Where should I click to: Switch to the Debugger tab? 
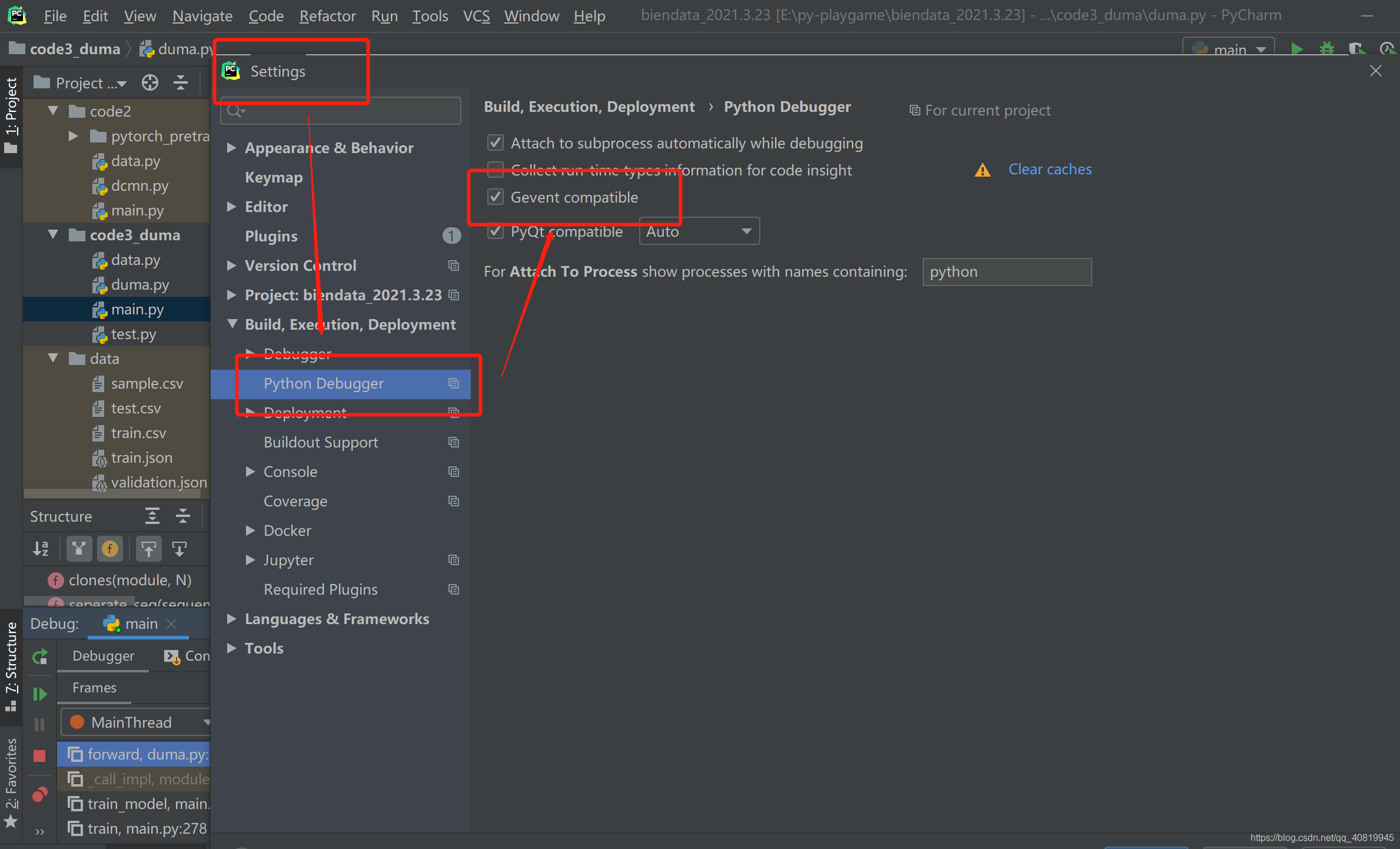click(x=103, y=655)
